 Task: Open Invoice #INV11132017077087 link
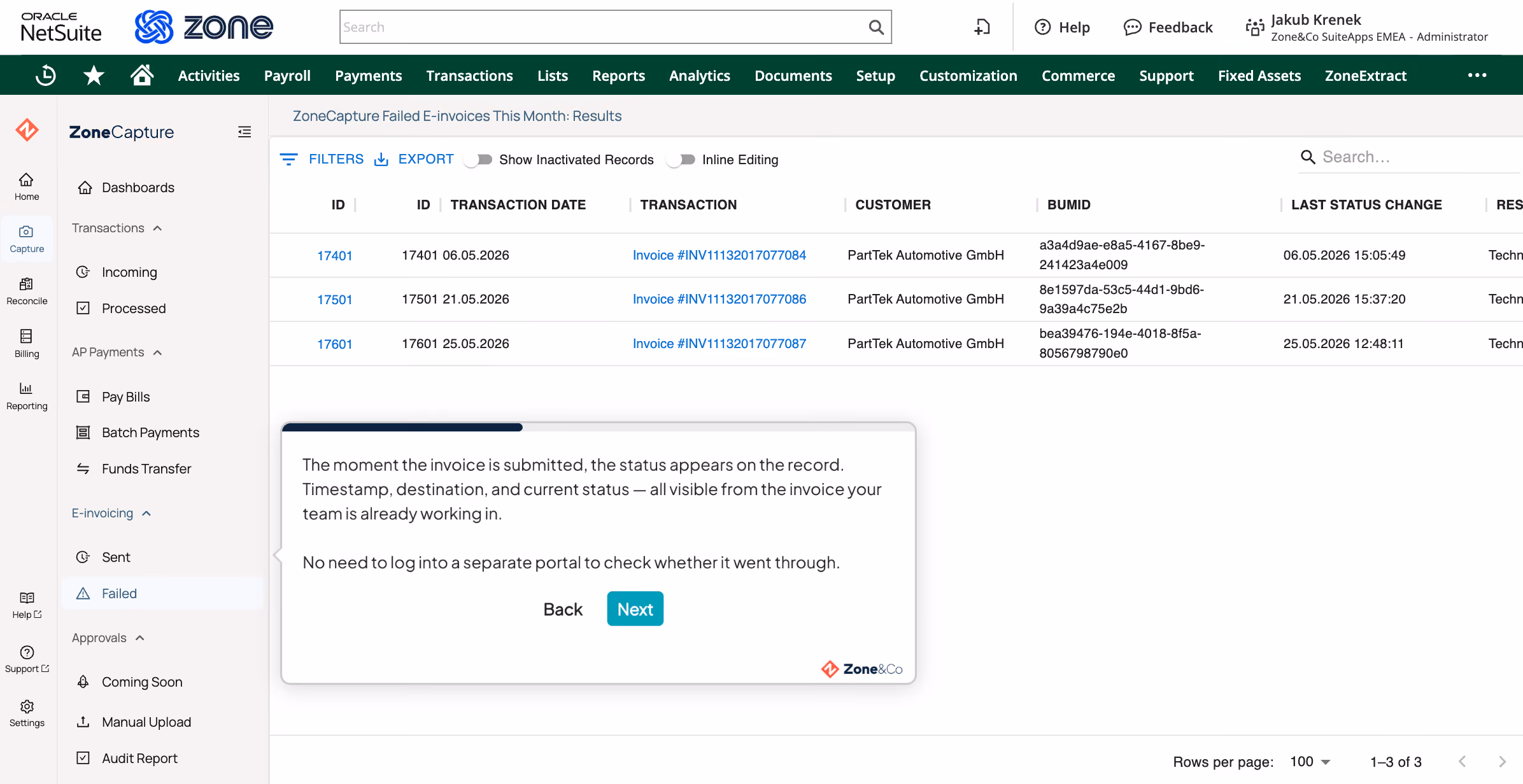(719, 344)
